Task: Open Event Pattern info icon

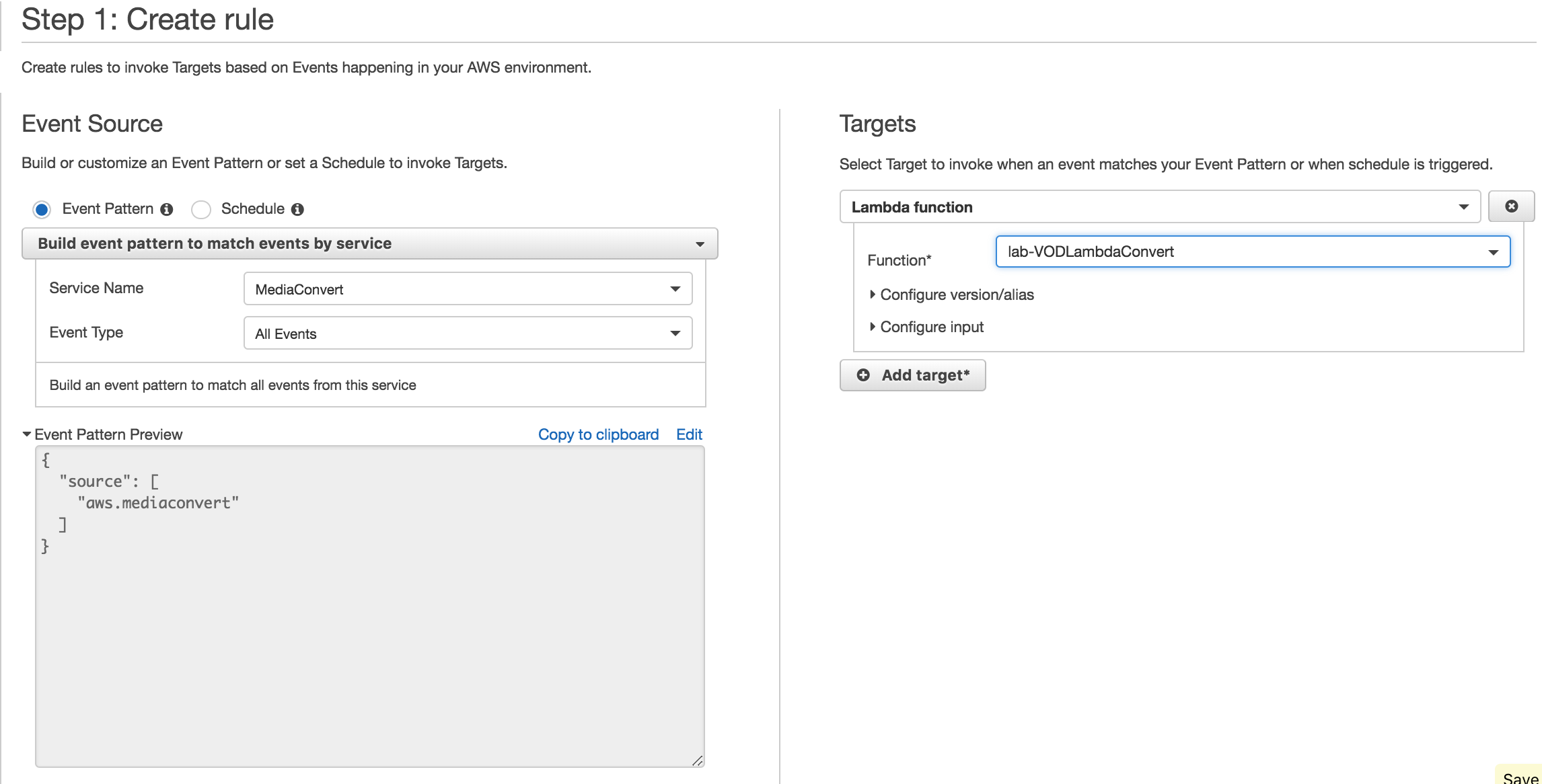Action: point(166,210)
